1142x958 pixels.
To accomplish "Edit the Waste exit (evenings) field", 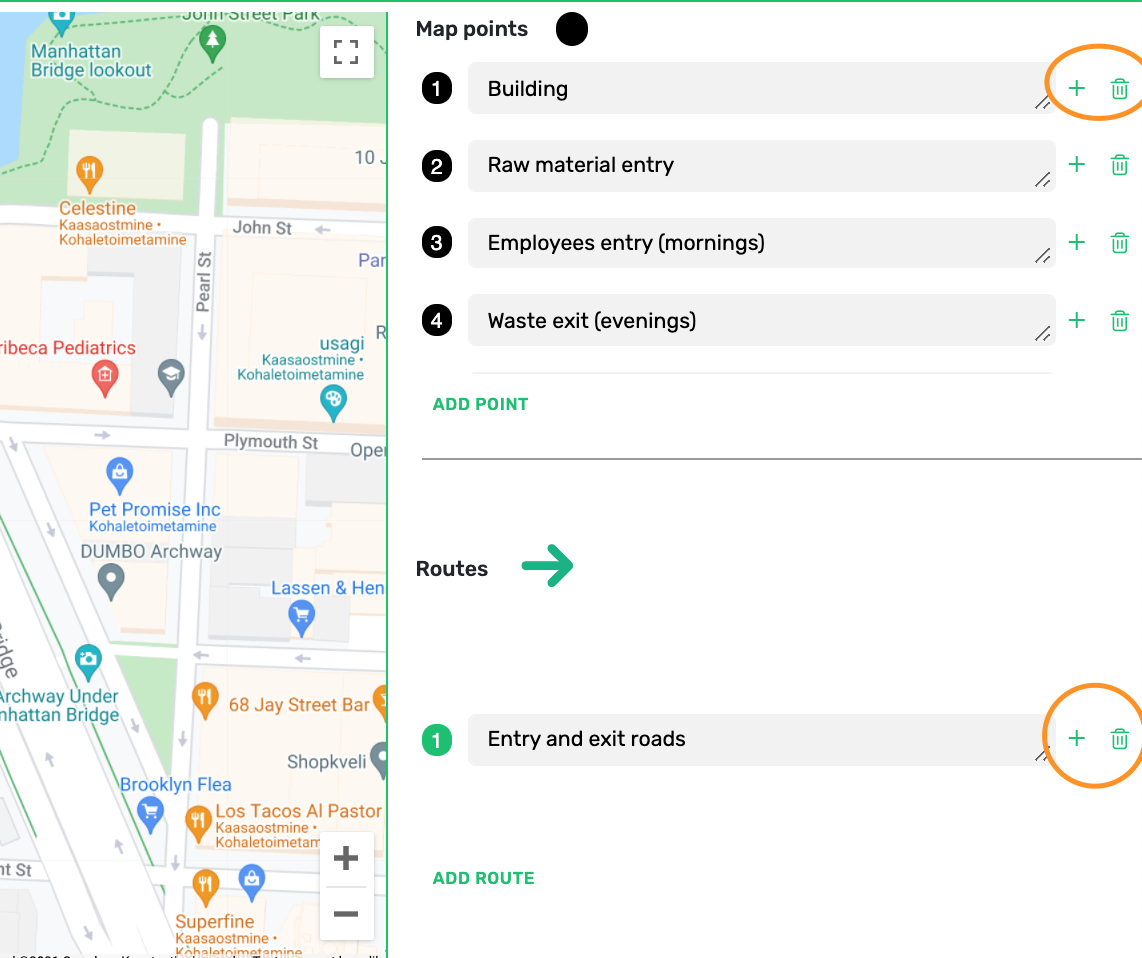I will (761, 321).
